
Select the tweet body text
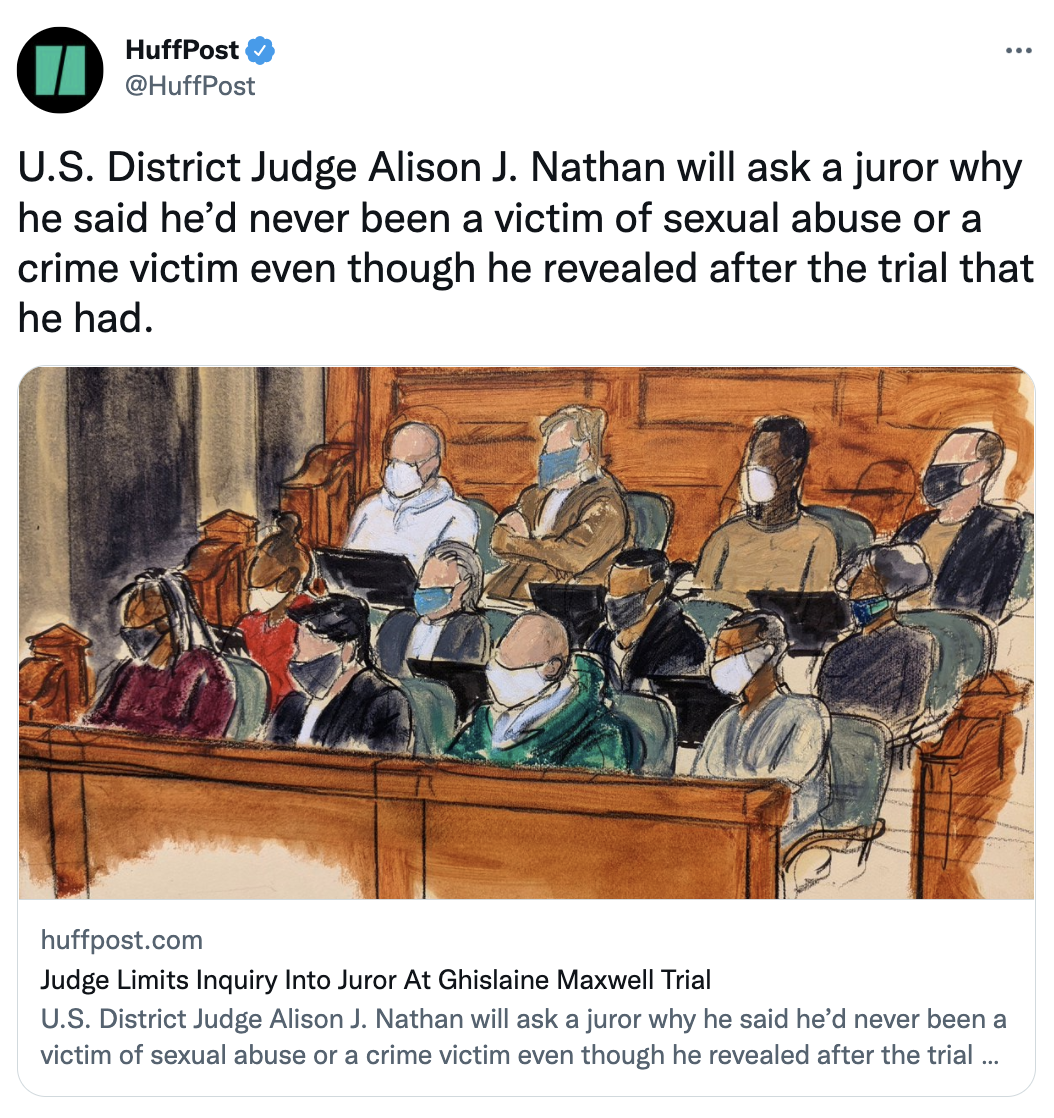526,243
